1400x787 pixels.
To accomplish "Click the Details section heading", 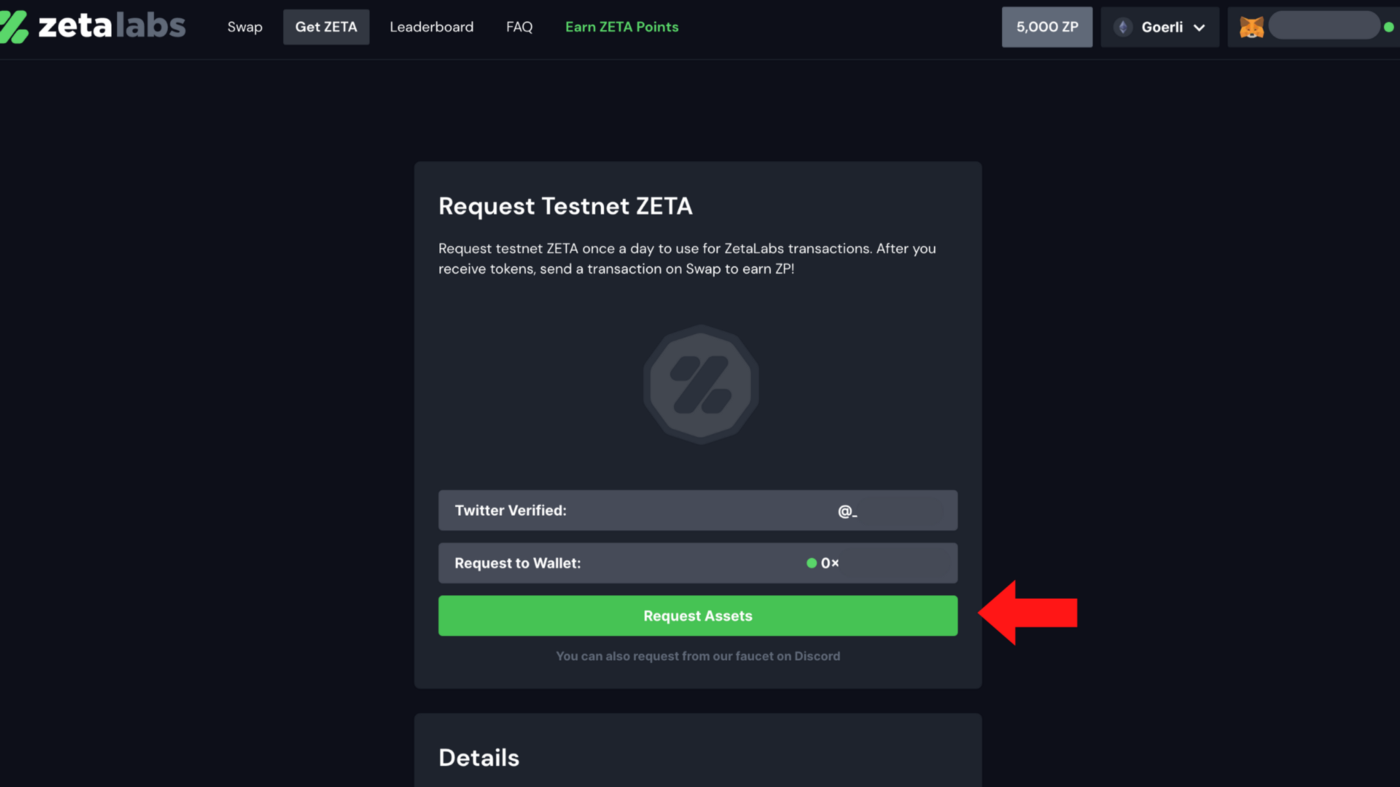I will click(x=479, y=757).
